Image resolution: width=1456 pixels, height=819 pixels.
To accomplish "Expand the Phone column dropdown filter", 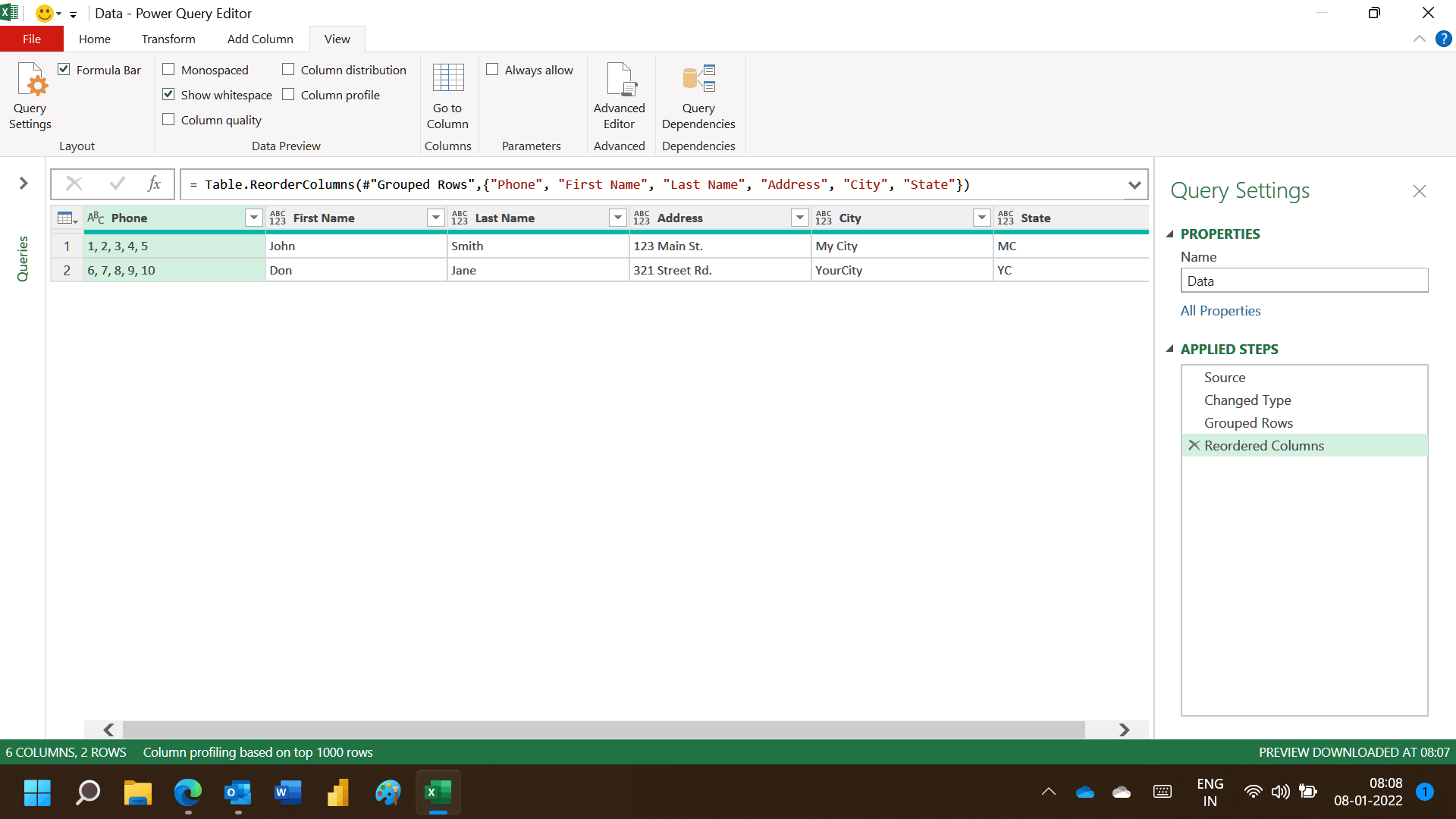I will pyautogui.click(x=255, y=218).
